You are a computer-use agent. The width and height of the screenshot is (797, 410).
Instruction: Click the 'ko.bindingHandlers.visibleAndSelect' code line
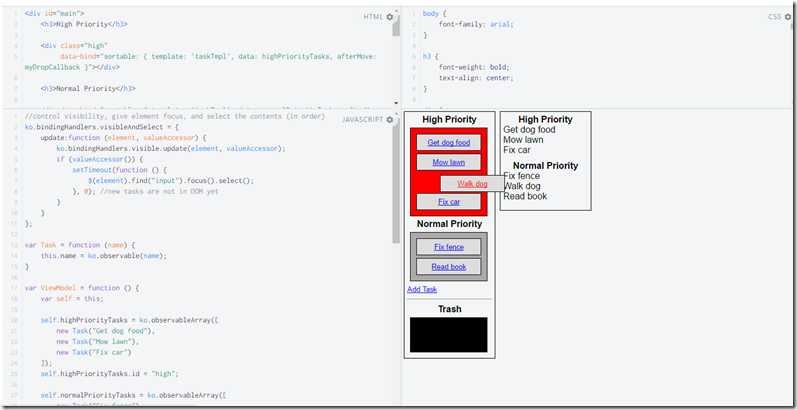coord(102,127)
